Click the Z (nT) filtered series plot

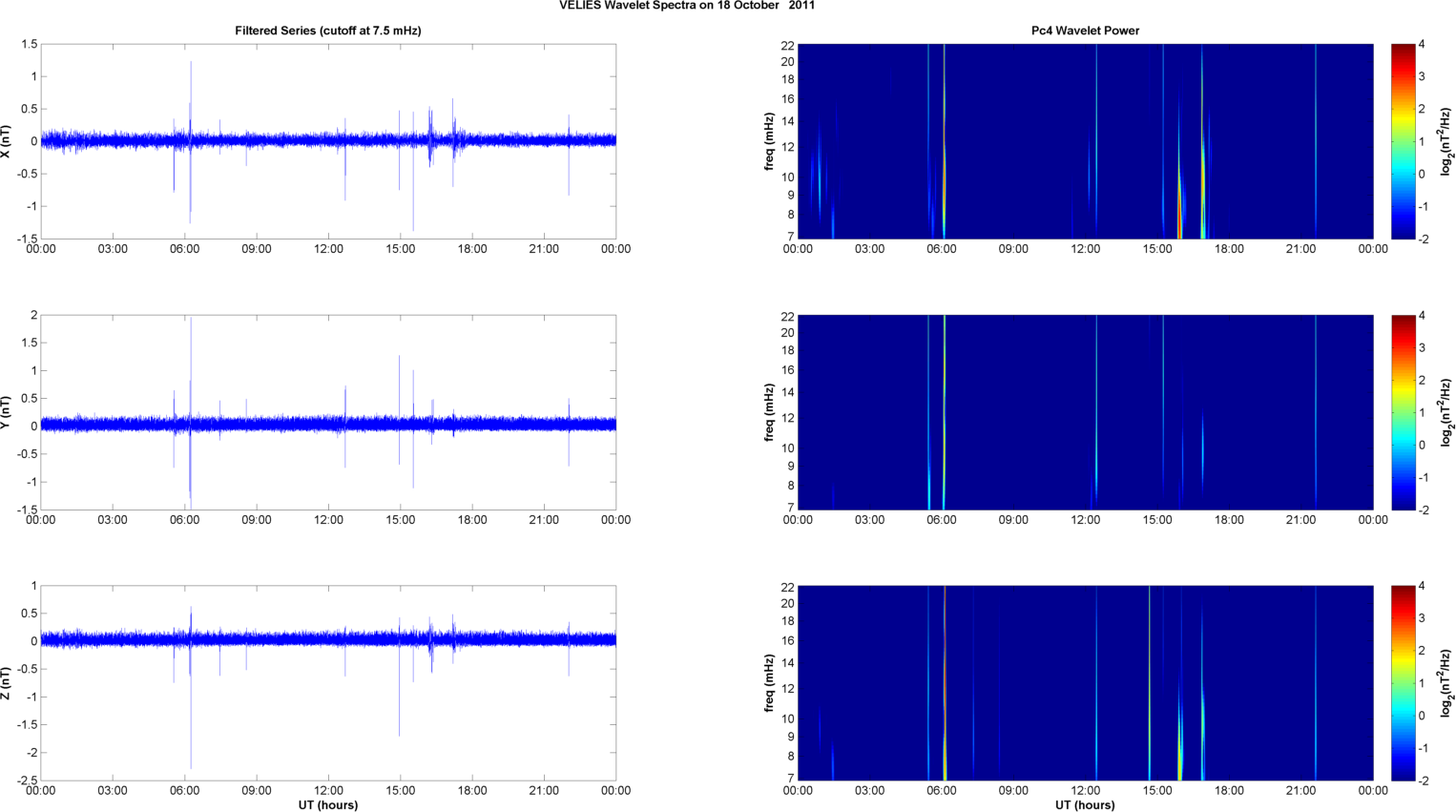click(328, 683)
